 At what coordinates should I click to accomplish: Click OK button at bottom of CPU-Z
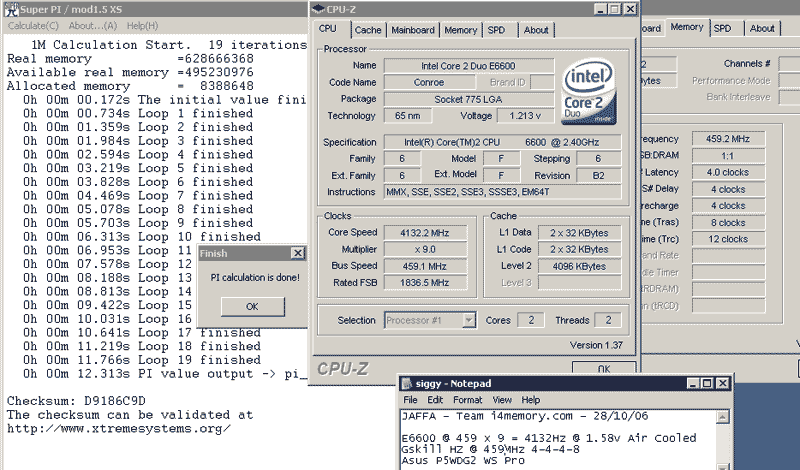coord(603,369)
